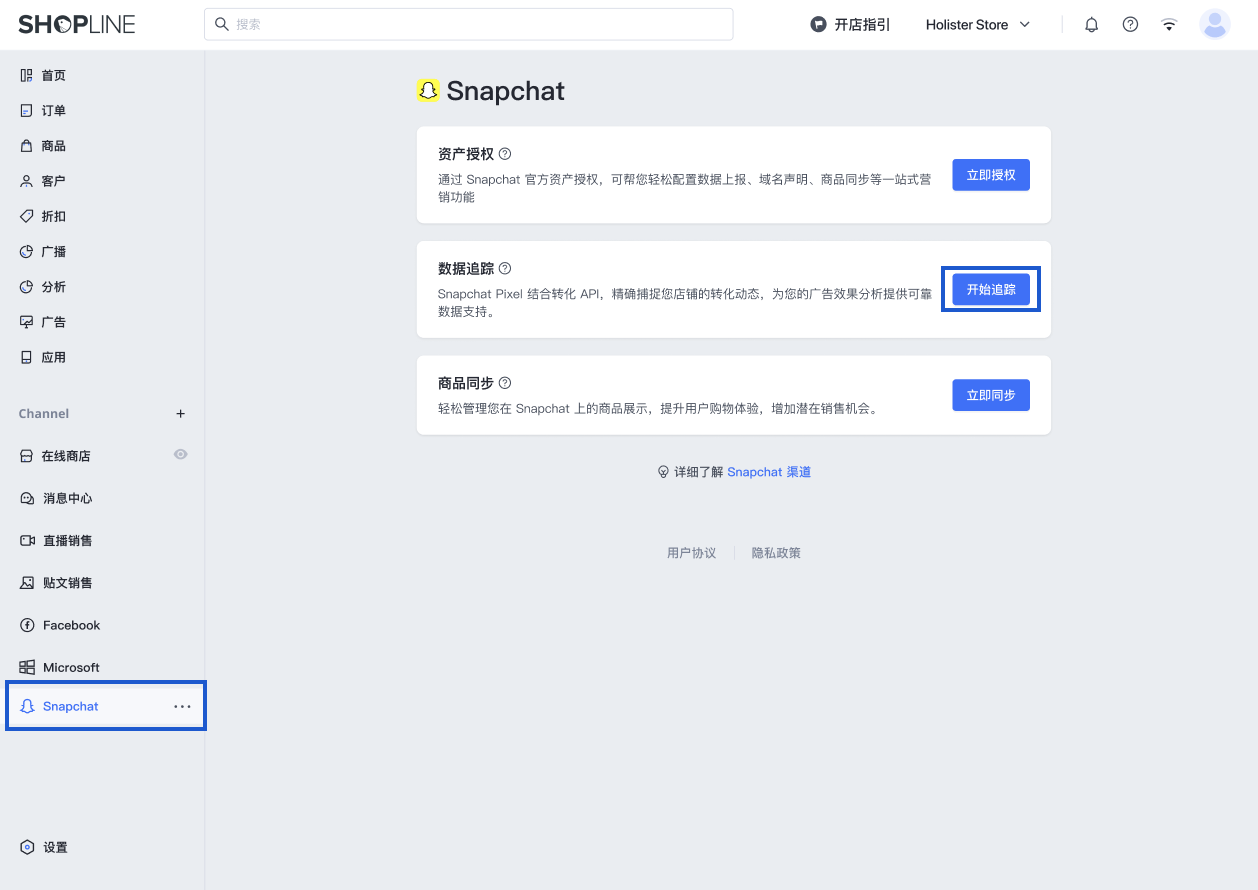
Task: Click the 折扣 tag icon
Action: tap(27, 216)
